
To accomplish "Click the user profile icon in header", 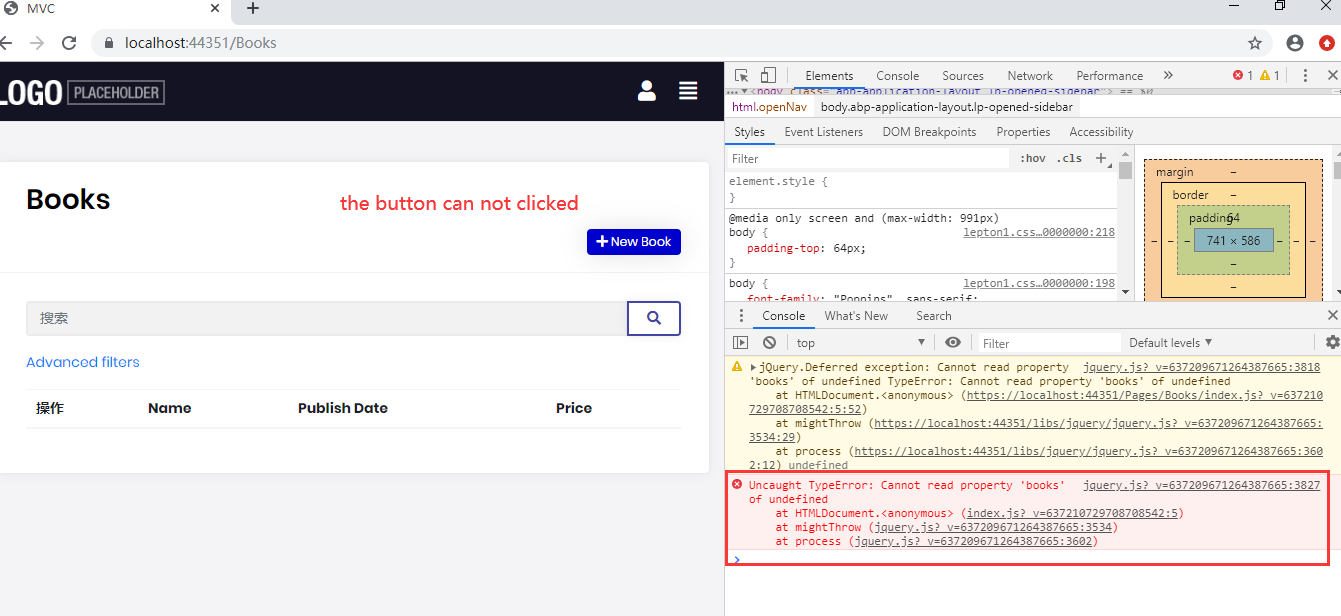I will [647, 91].
